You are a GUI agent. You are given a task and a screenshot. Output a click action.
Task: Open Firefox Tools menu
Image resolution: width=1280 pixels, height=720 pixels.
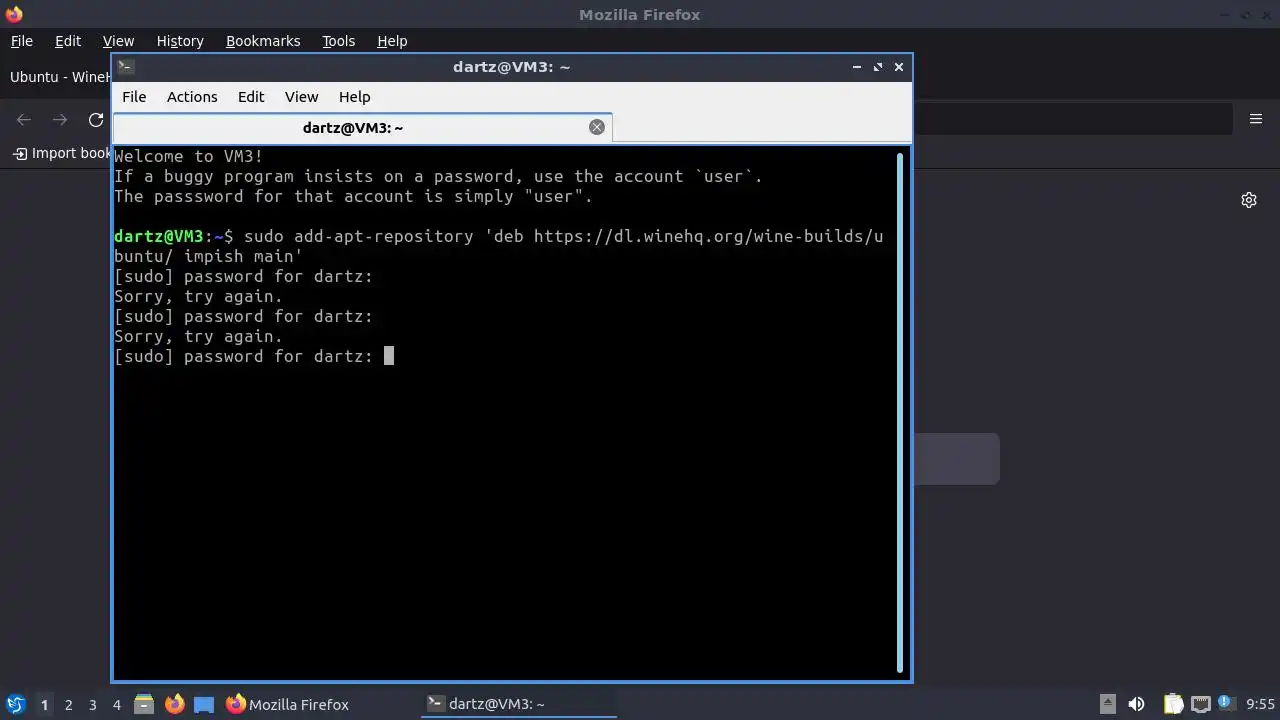click(x=338, y=41)
